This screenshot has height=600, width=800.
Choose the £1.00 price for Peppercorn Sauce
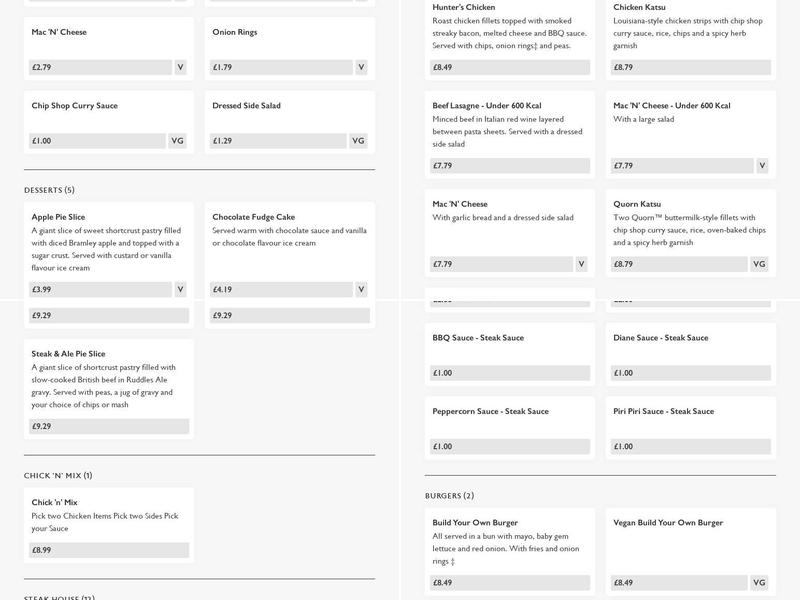pos(510,447)
